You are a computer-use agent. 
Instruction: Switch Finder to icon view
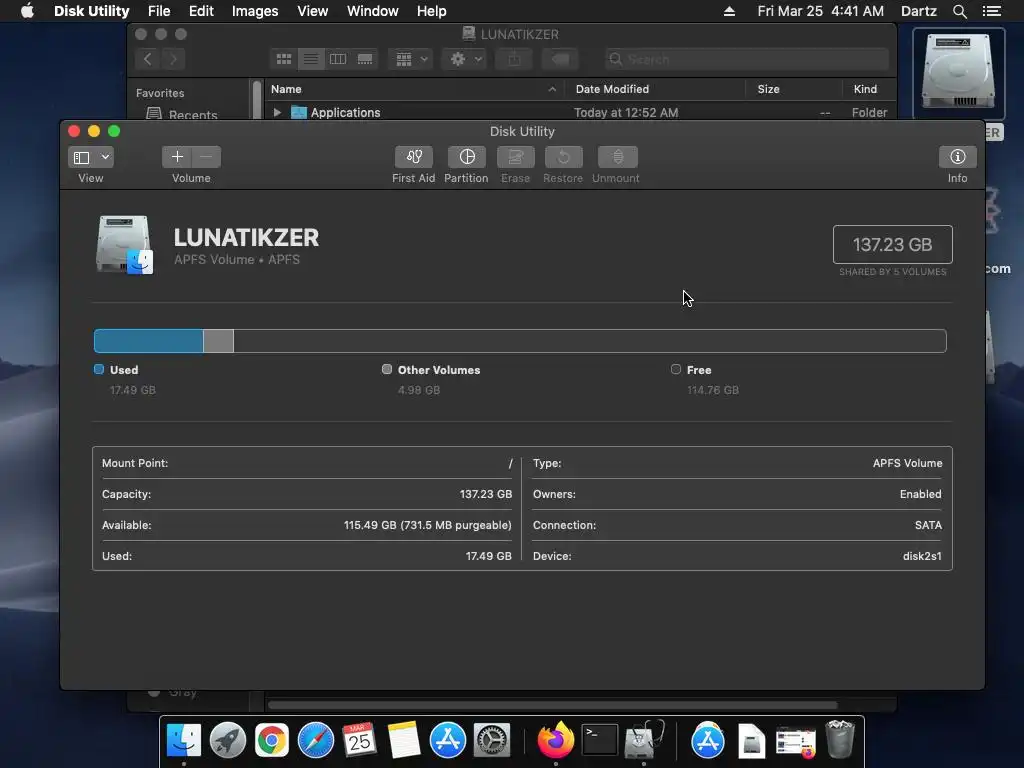pos(283,59)
